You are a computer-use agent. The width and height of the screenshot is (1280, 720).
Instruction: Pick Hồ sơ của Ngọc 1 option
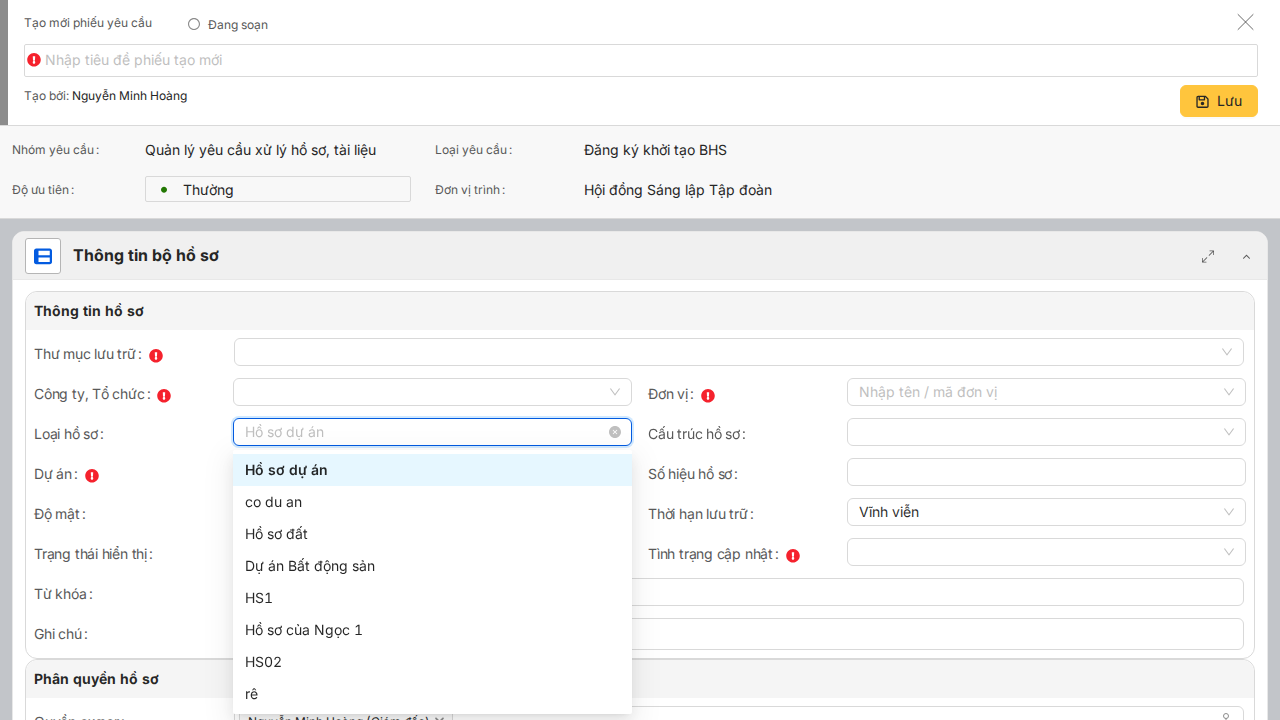pos(304,630)
